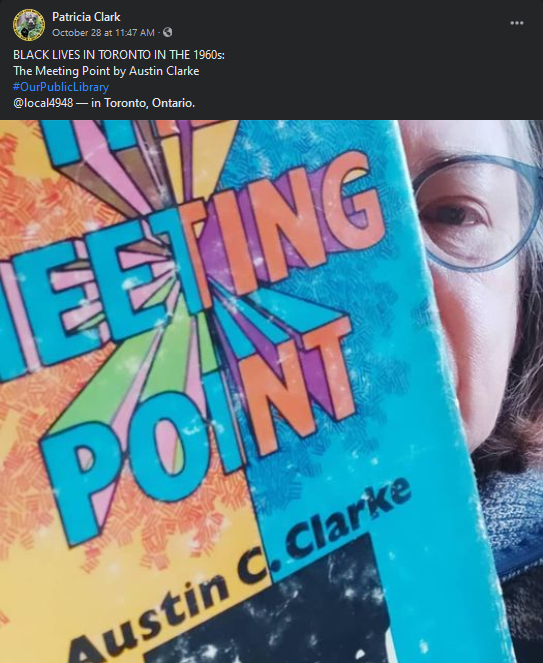Follow the #OurPublicLibrary hashtag link
This screenshot has width=543, height=663.
click(61, 87)
